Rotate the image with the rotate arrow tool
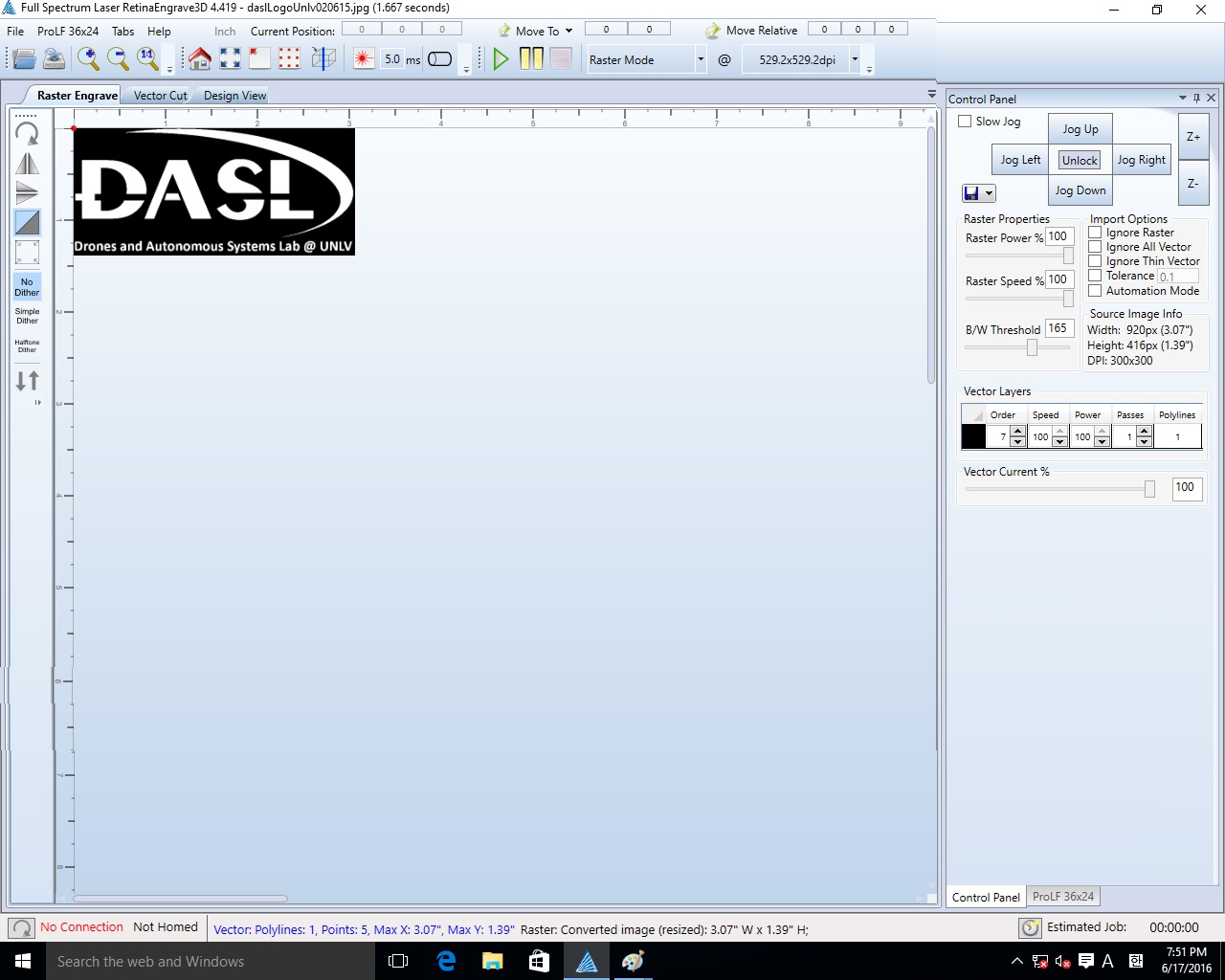 [x=28, y=133]
